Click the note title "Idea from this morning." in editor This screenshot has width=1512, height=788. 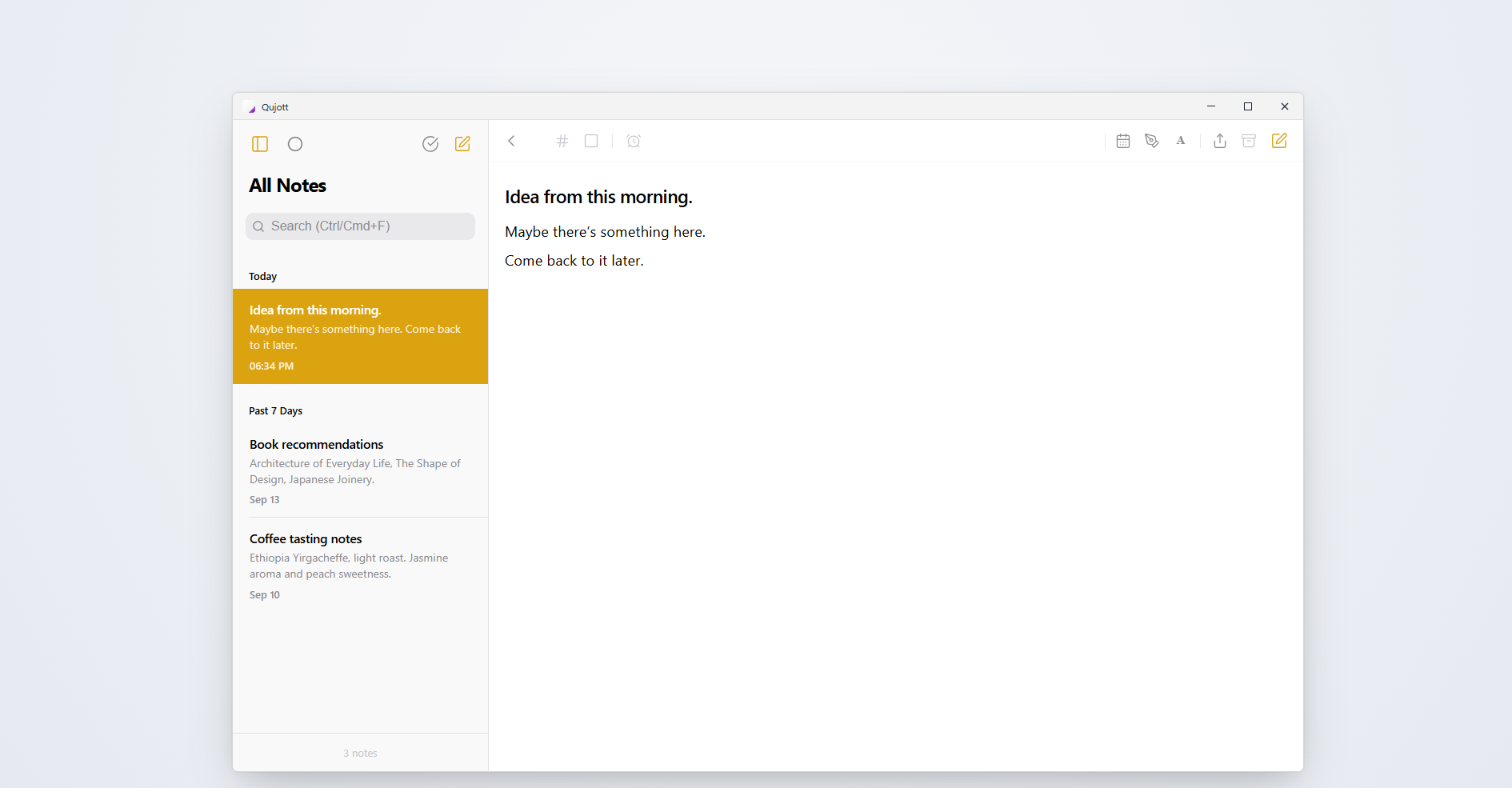tap(598, 197)
